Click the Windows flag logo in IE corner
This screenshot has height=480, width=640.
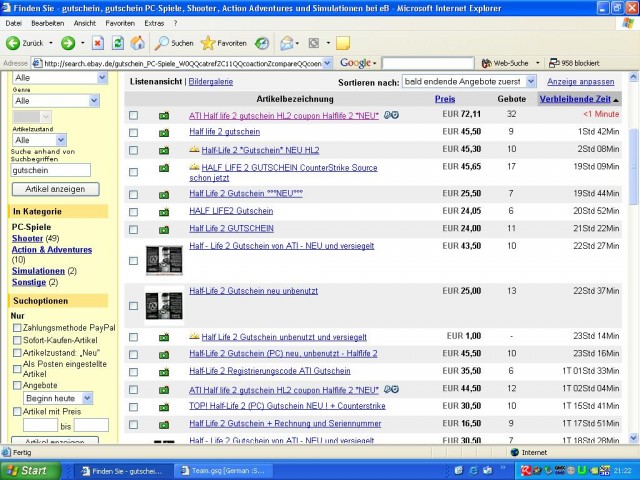[x=628, y=23]
